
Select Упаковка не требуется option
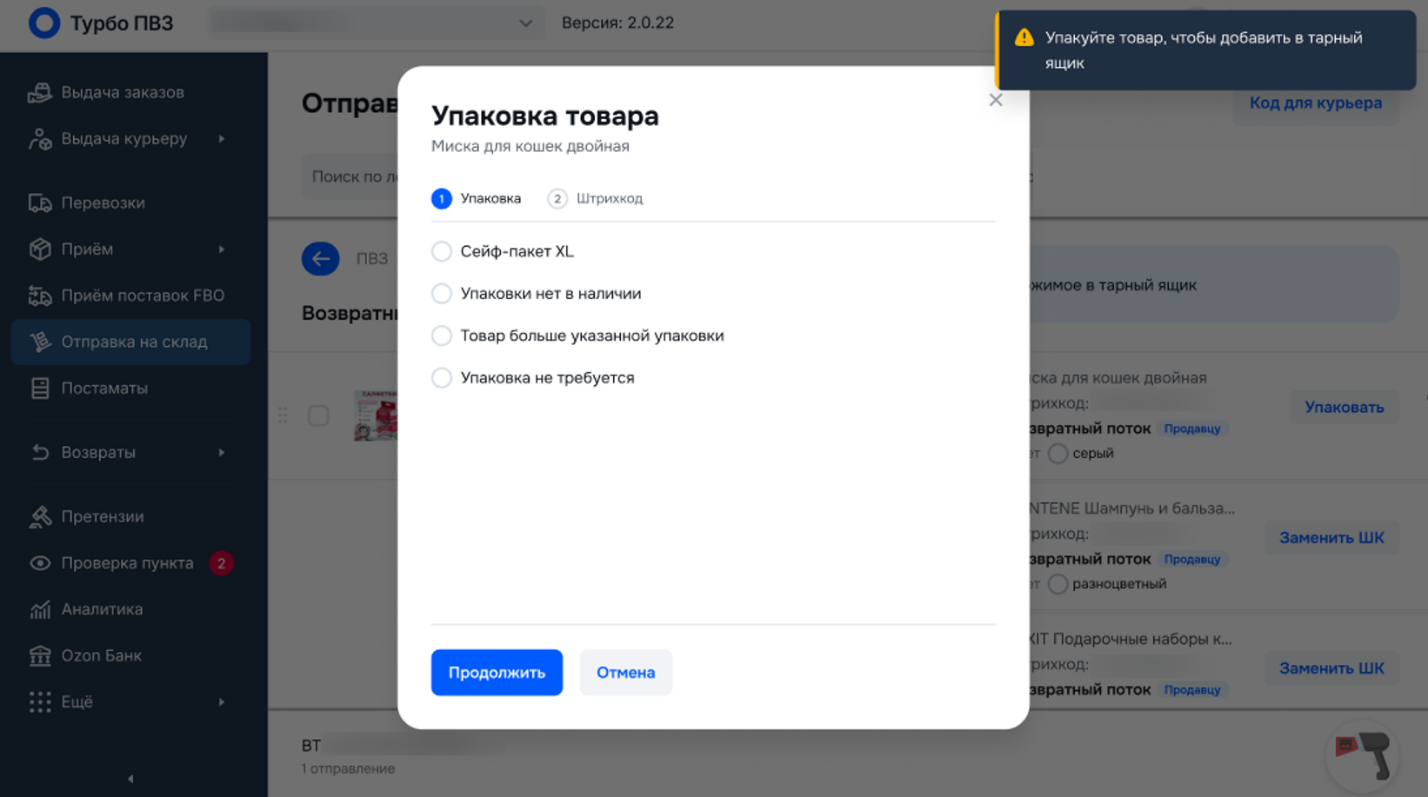[441, 378]
